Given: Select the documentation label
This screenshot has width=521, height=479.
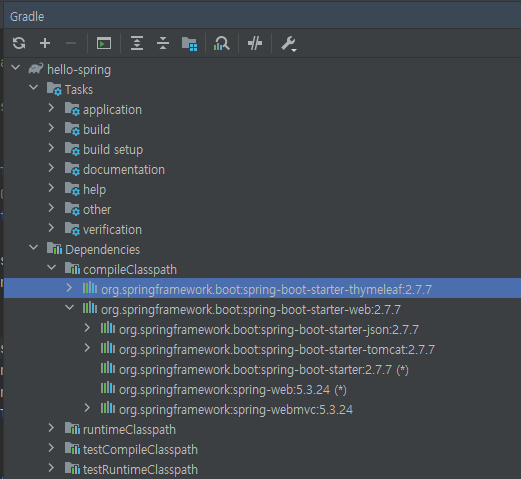Looking at the screenshot, I should point(124,170).
